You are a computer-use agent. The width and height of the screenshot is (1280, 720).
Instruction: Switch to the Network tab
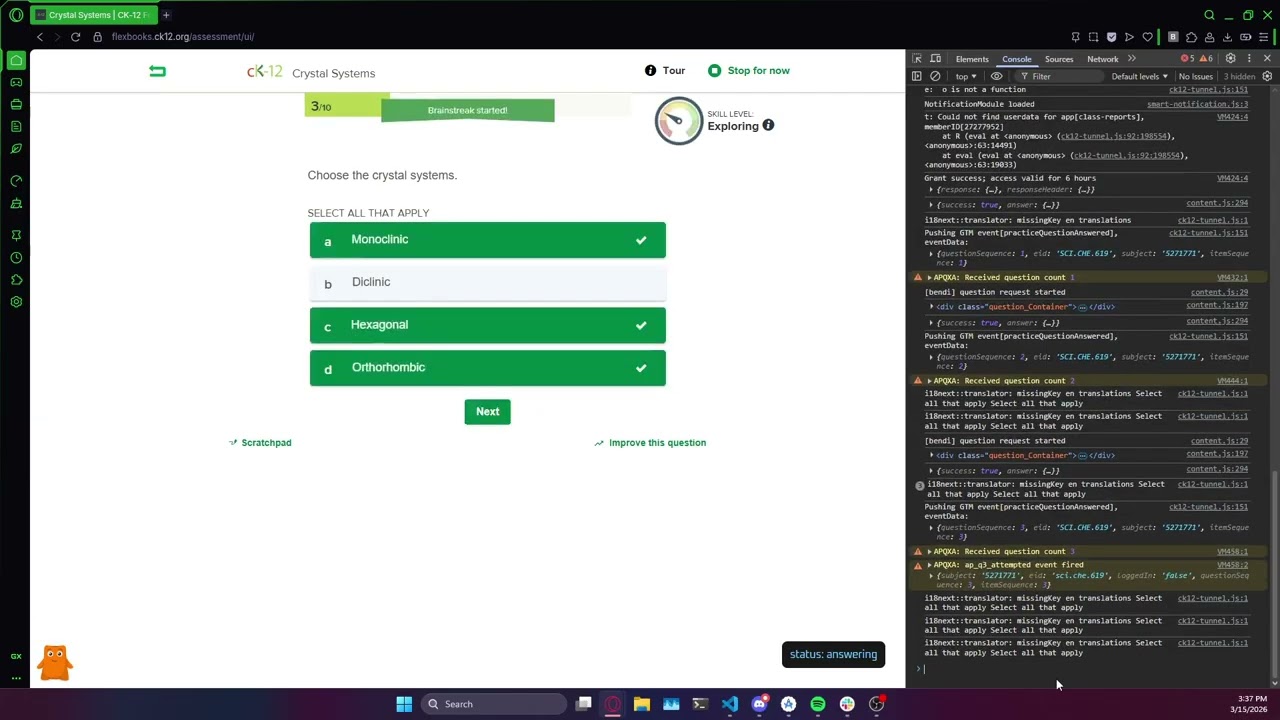[1103, 59]
